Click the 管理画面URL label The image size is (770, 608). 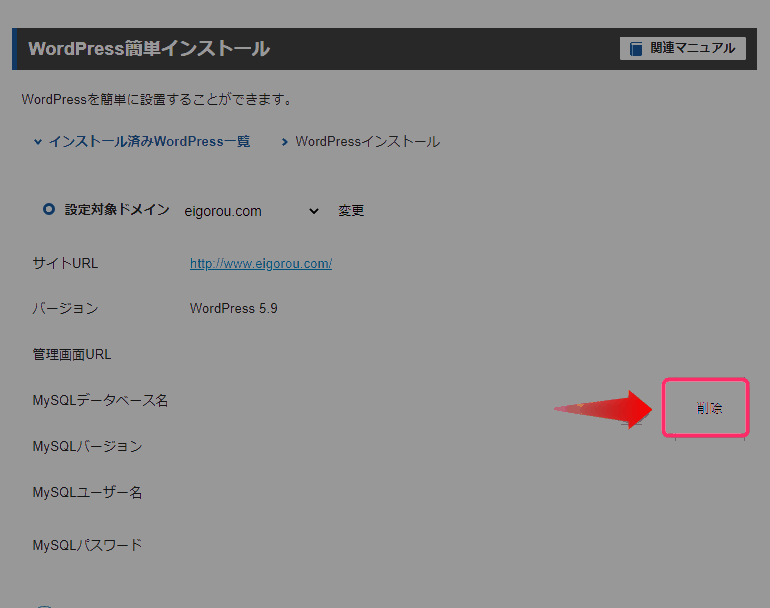click(x=72, y=354)
